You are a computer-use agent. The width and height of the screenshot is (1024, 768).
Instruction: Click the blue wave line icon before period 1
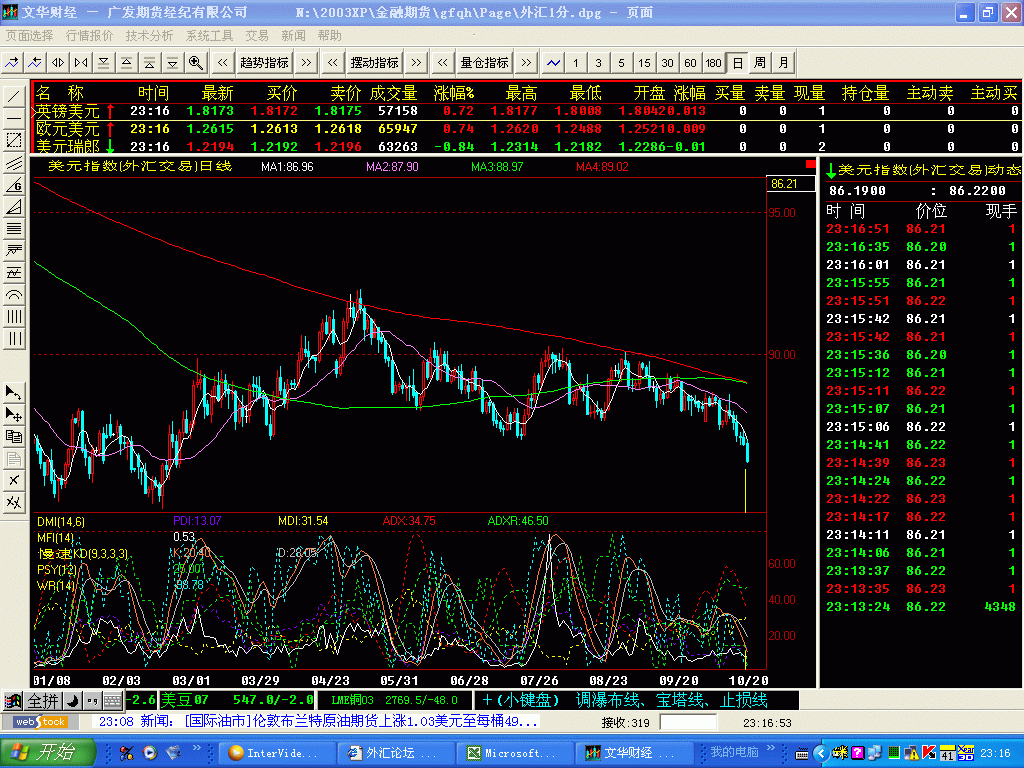(553, 63)
